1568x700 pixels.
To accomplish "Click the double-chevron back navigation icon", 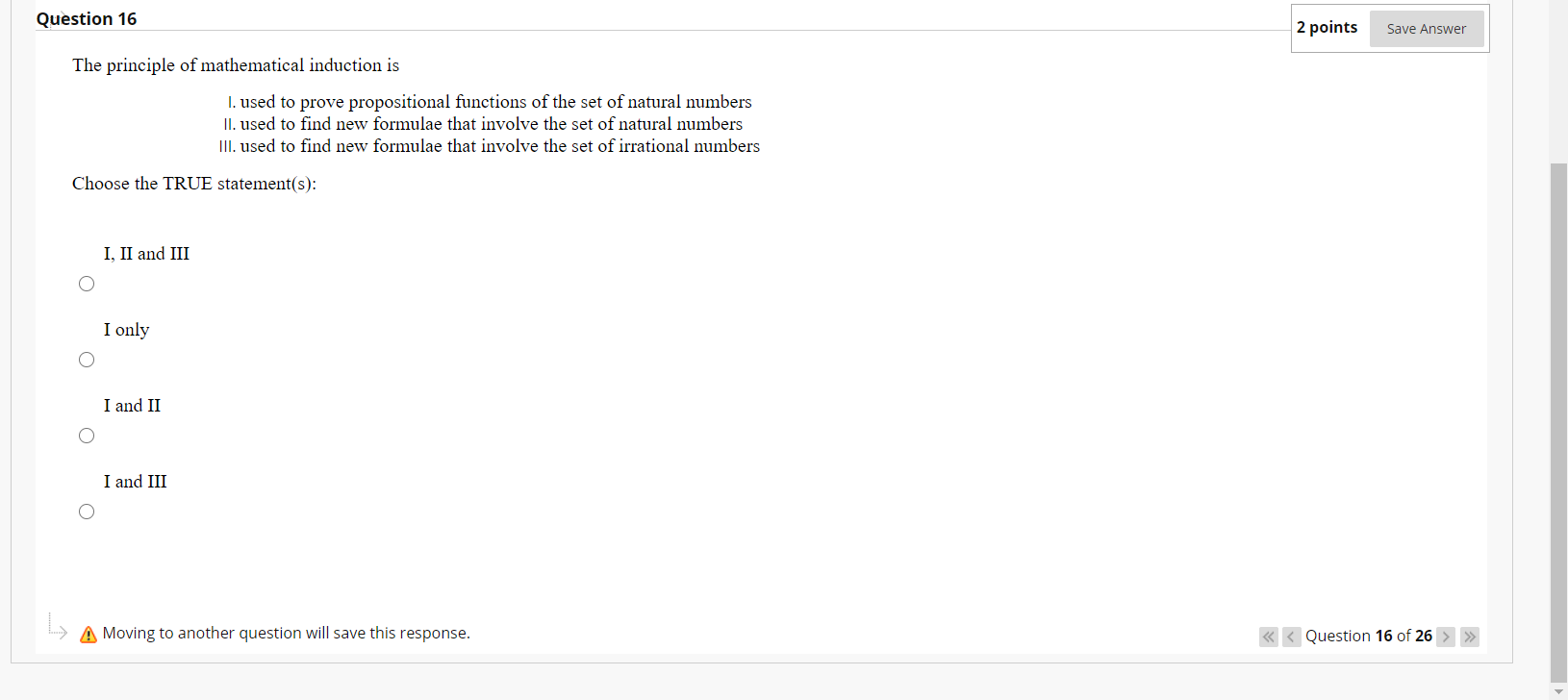I will (1268, 636).
